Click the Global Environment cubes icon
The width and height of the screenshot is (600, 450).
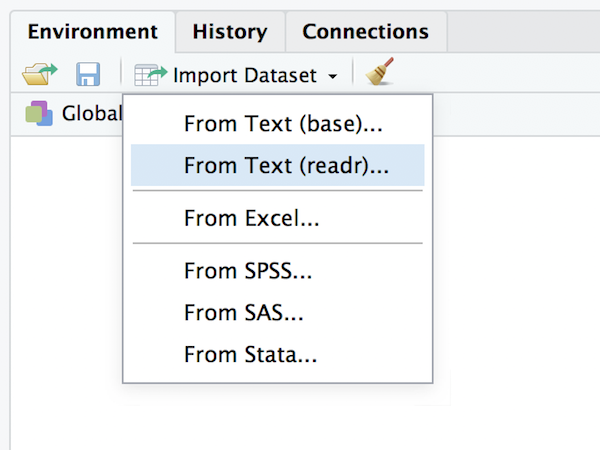[39, 113]
